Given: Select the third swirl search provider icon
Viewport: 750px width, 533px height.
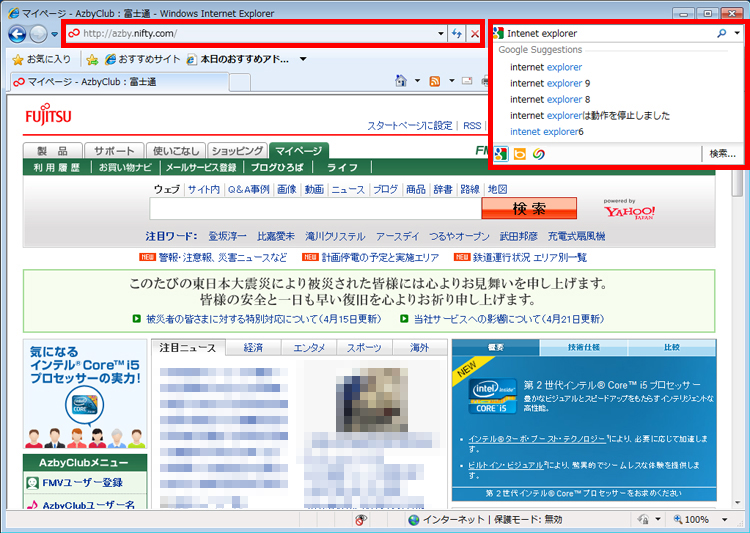Looking at the screenshot, I should click(539, 154).
